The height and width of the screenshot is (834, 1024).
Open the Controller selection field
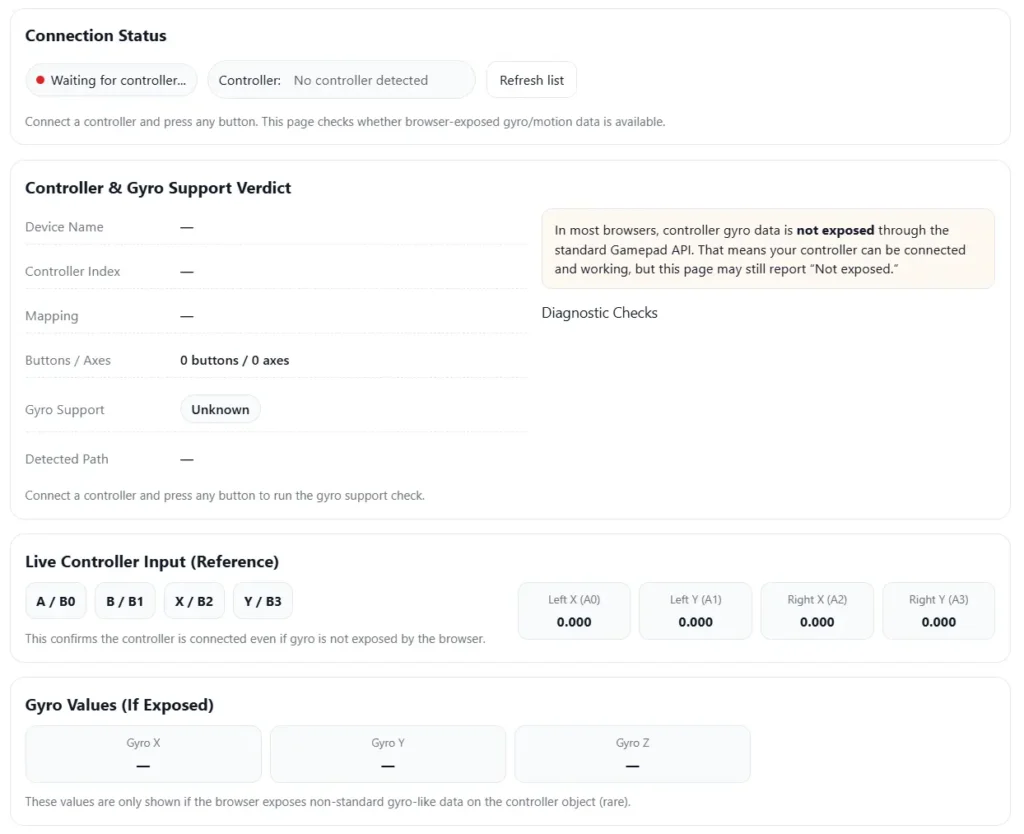coord(341,80)
